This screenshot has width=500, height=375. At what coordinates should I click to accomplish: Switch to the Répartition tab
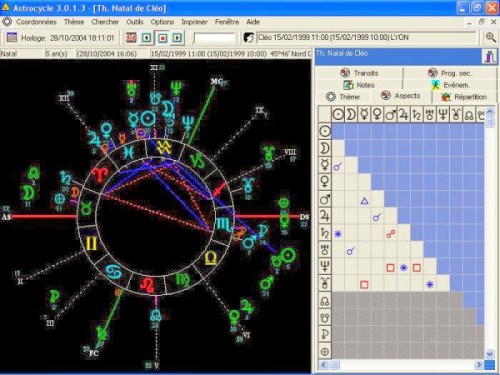pyautogui.click(x=464, y=97)
